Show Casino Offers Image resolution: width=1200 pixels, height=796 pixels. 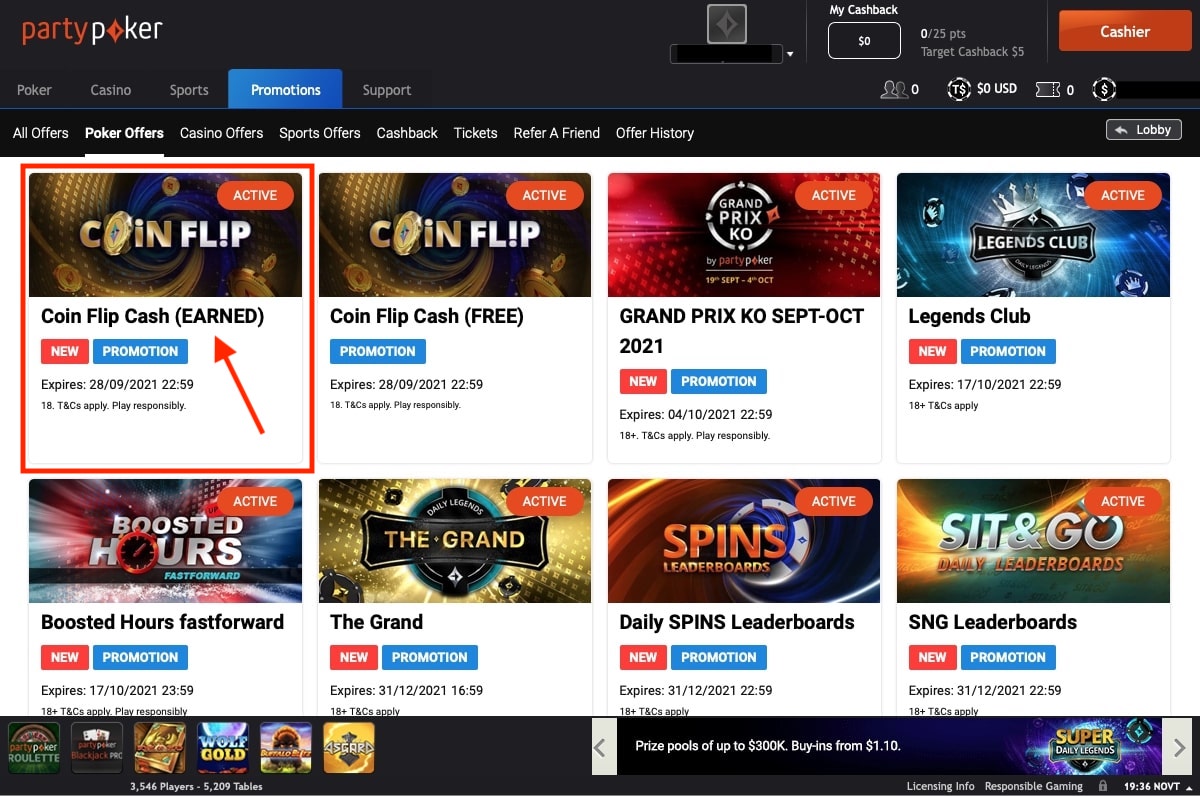click(222, 133)
